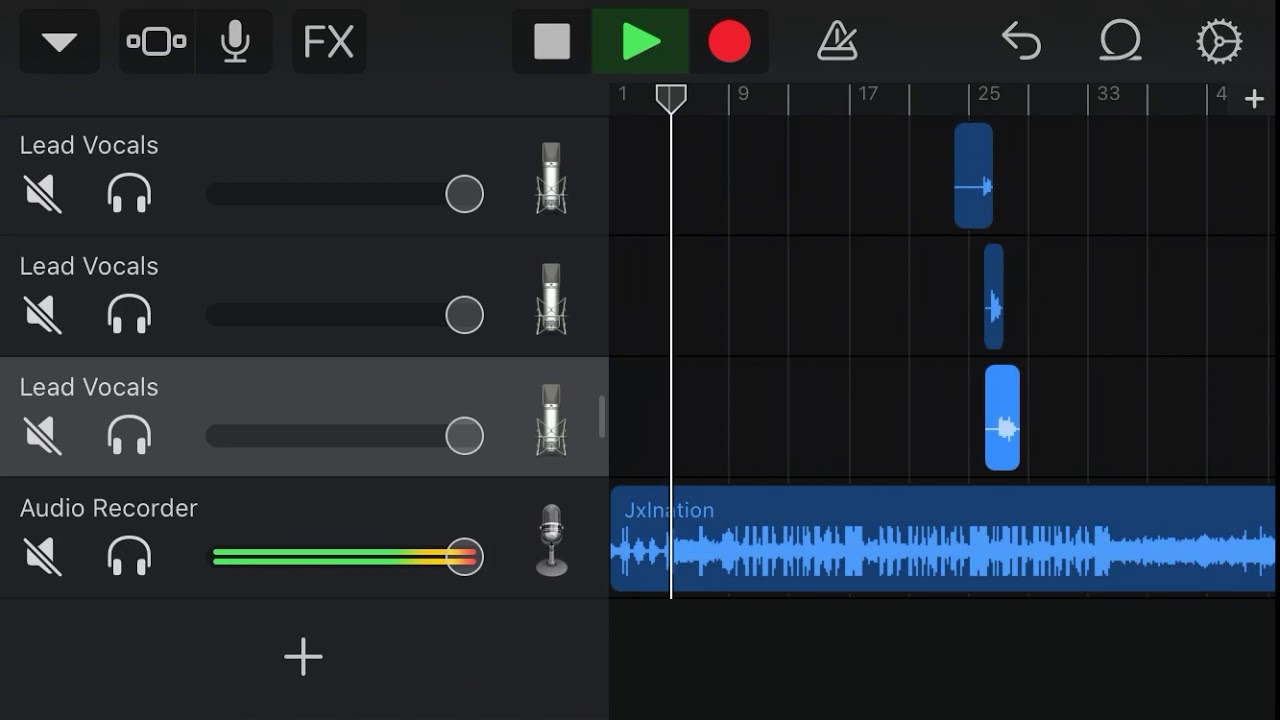Screen dimensions: 1280x720
Task: Select the audio region on the first Lead Vocals track
Action: (x=973, y=176)
